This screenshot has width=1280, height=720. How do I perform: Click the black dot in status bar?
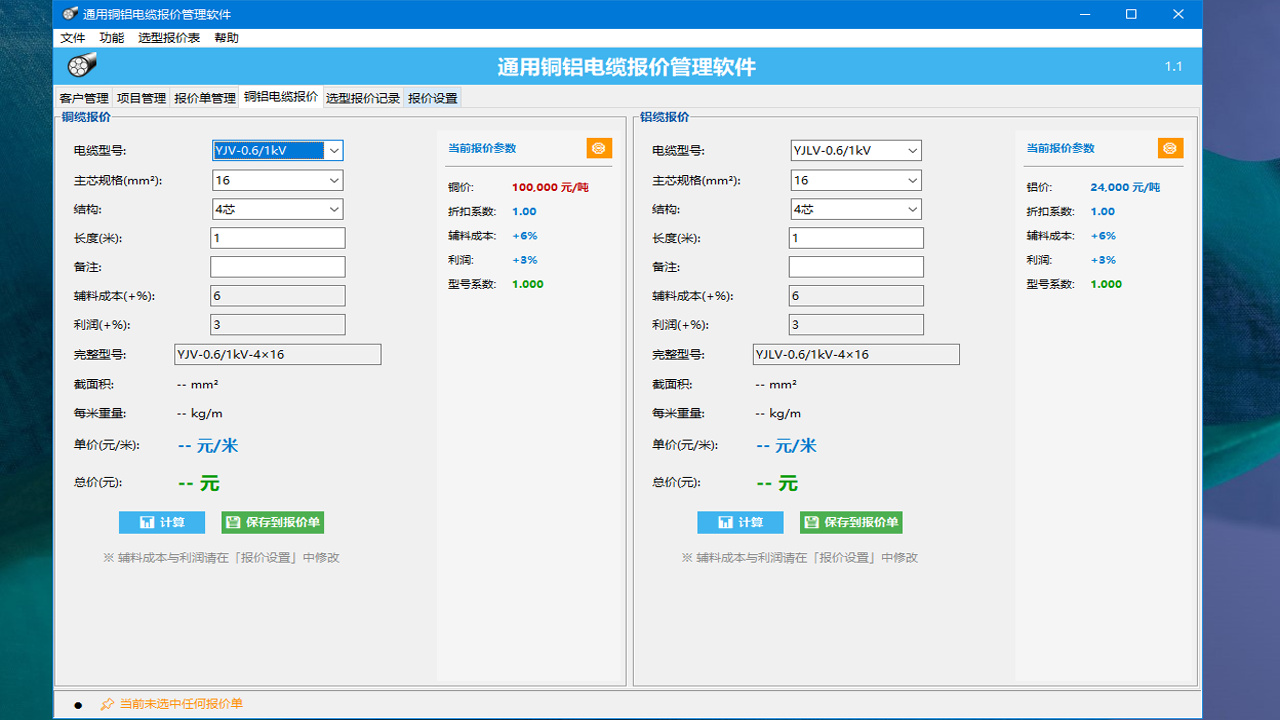tap(78, 705)
